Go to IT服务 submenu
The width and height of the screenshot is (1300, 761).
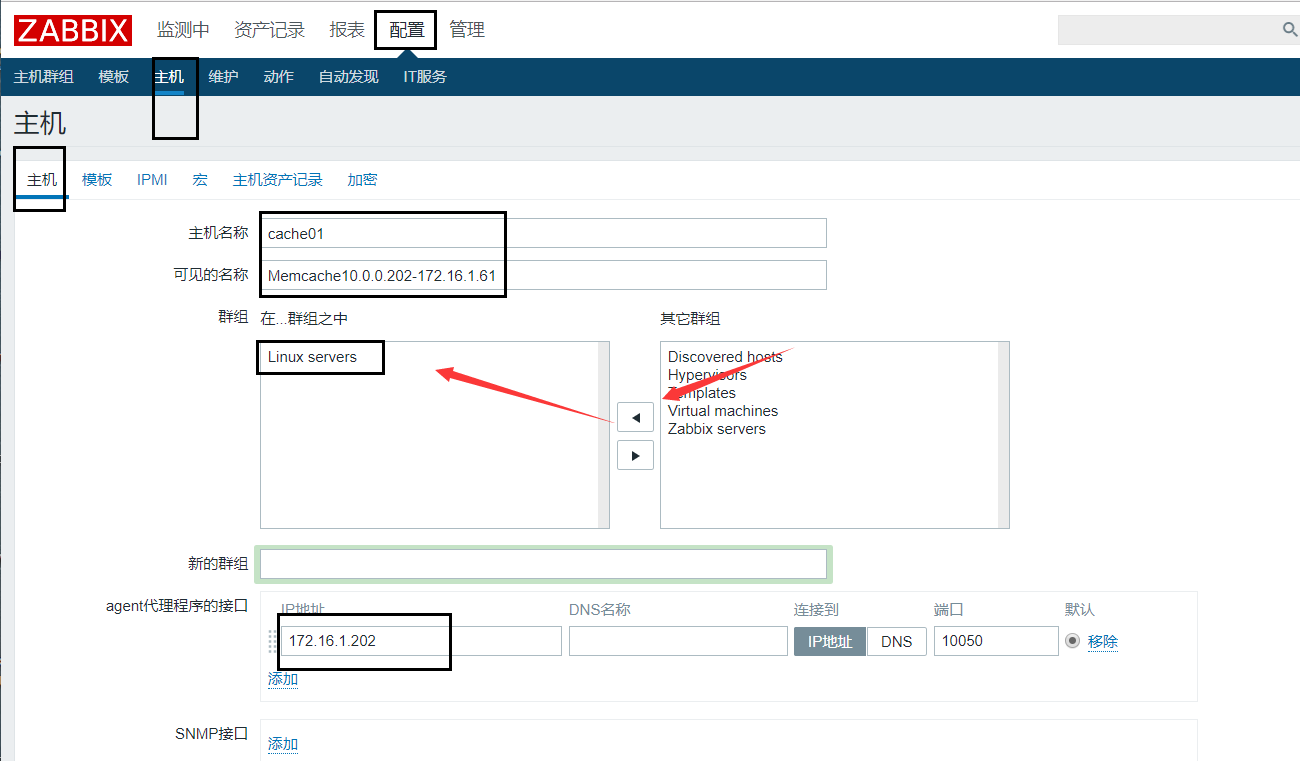425,77
